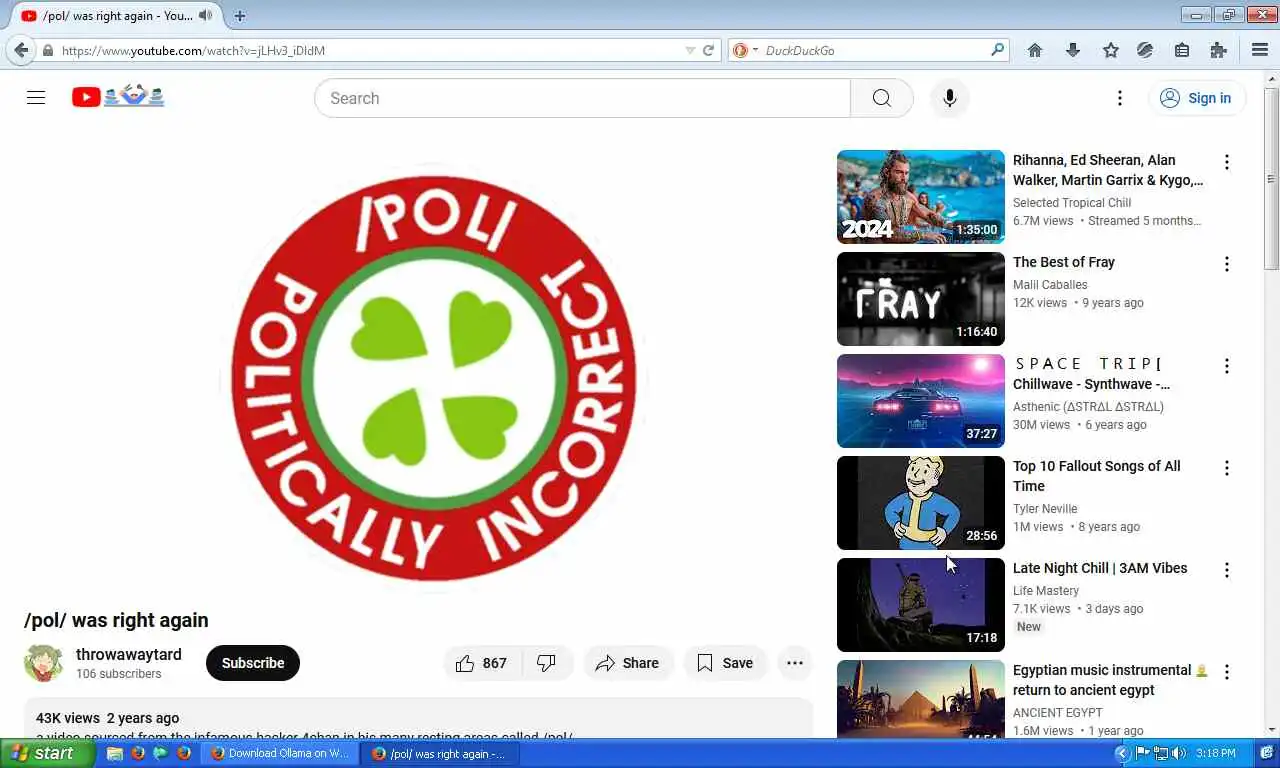Screen dimensions: 1280x768
Task: Open DuckDuckGo search engine dropdown
Action: tap(744, 50)
